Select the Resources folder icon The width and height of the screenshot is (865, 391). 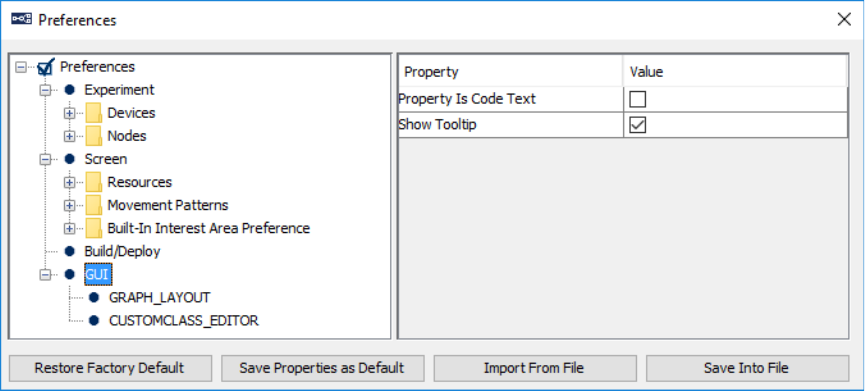pos(94,182)
